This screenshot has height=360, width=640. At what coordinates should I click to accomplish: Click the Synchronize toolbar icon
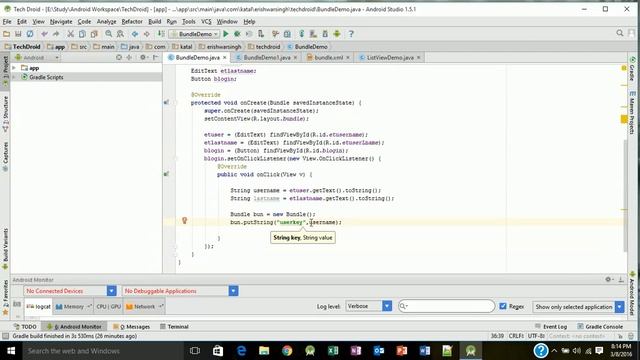[x=30, y=34]
